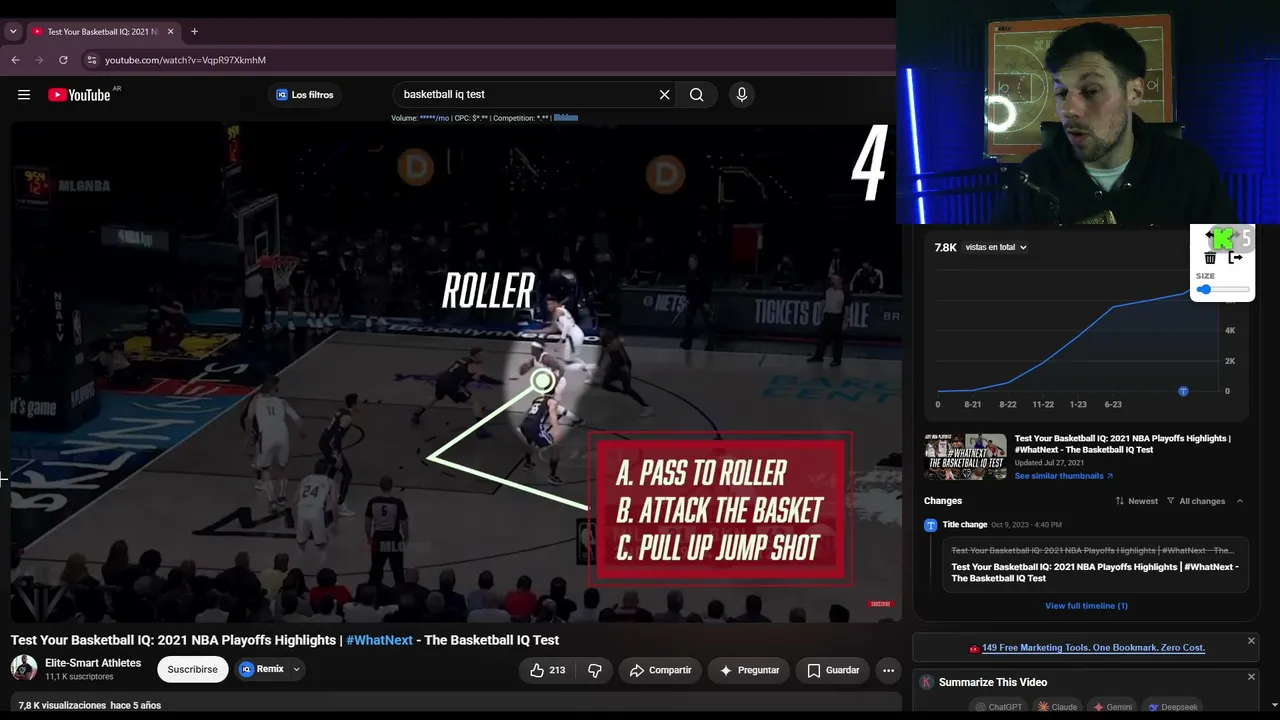The height and width of the screenshot is (720, 1280).
Task: Click the trash icon in the overlay widget
Action: pos(1210,258)
